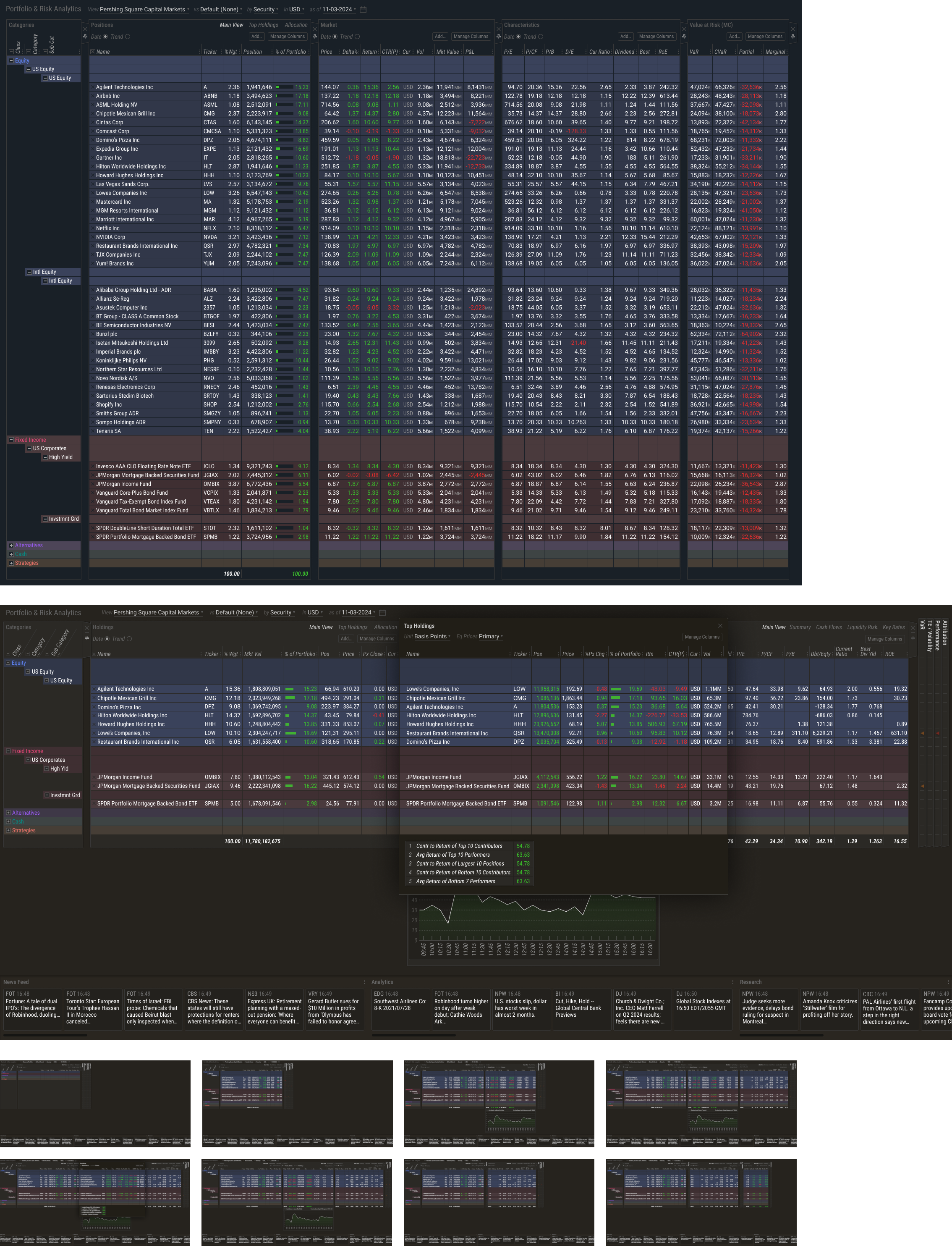Click the Agilent % of Portfolio bar
This screenshot has height=1246, width=952.
coord(285,87)
